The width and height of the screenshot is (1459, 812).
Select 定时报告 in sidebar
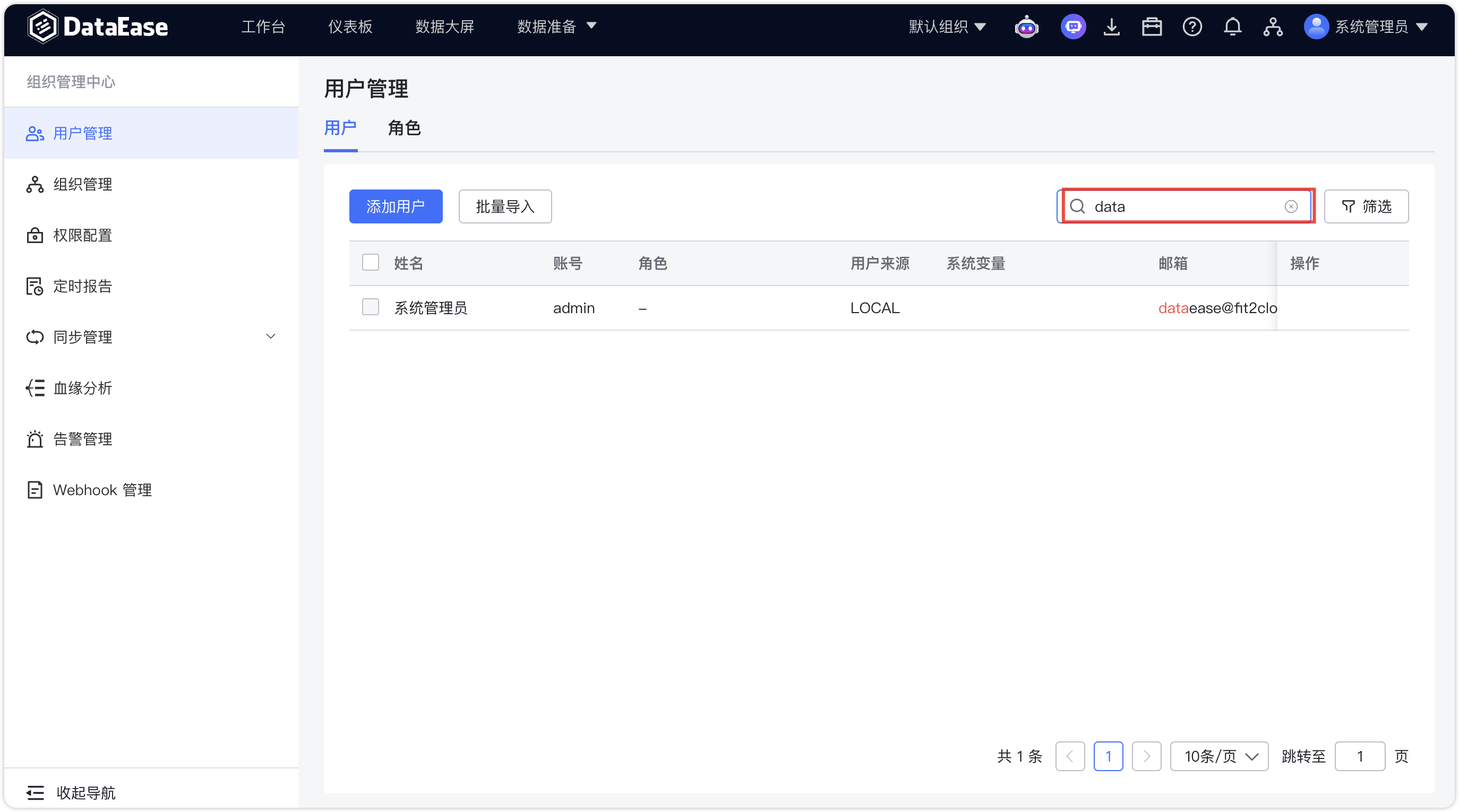(151, 286)
